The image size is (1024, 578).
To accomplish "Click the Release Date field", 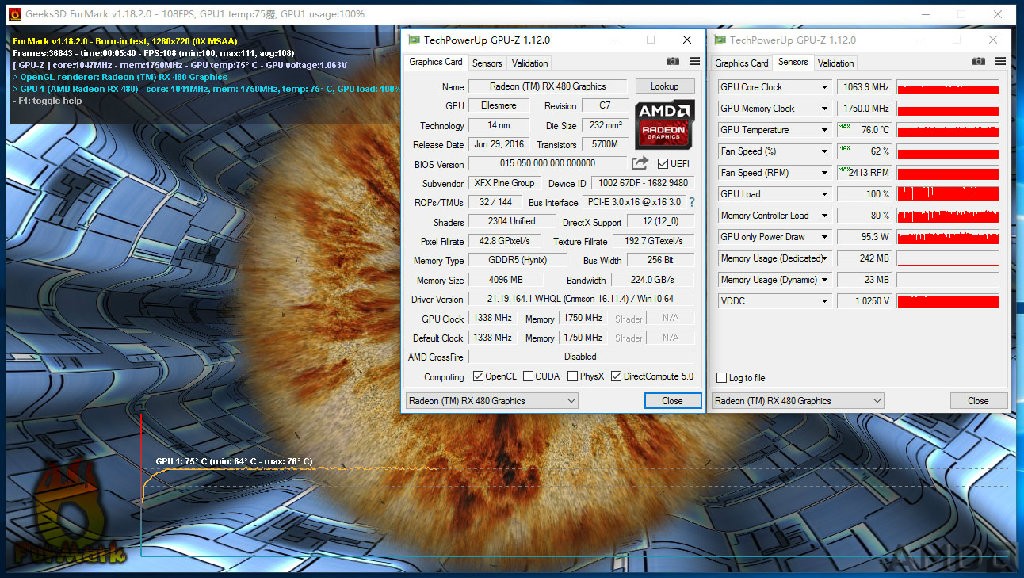I will coord(500,144).
